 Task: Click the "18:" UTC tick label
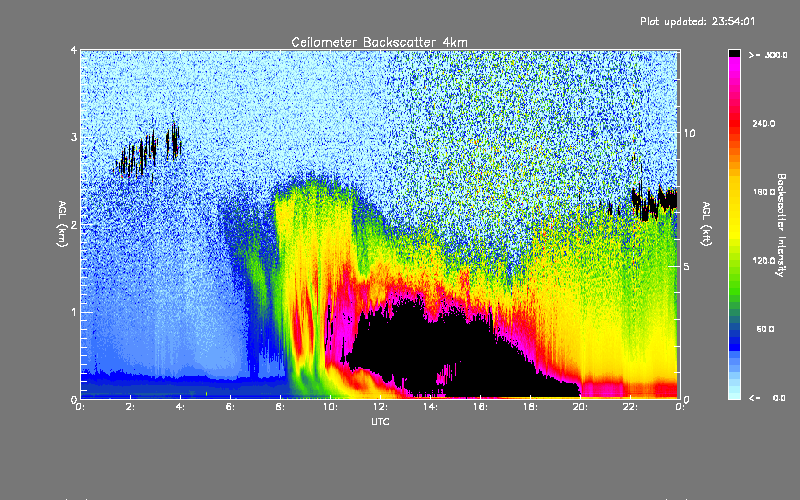pos(530,407)
